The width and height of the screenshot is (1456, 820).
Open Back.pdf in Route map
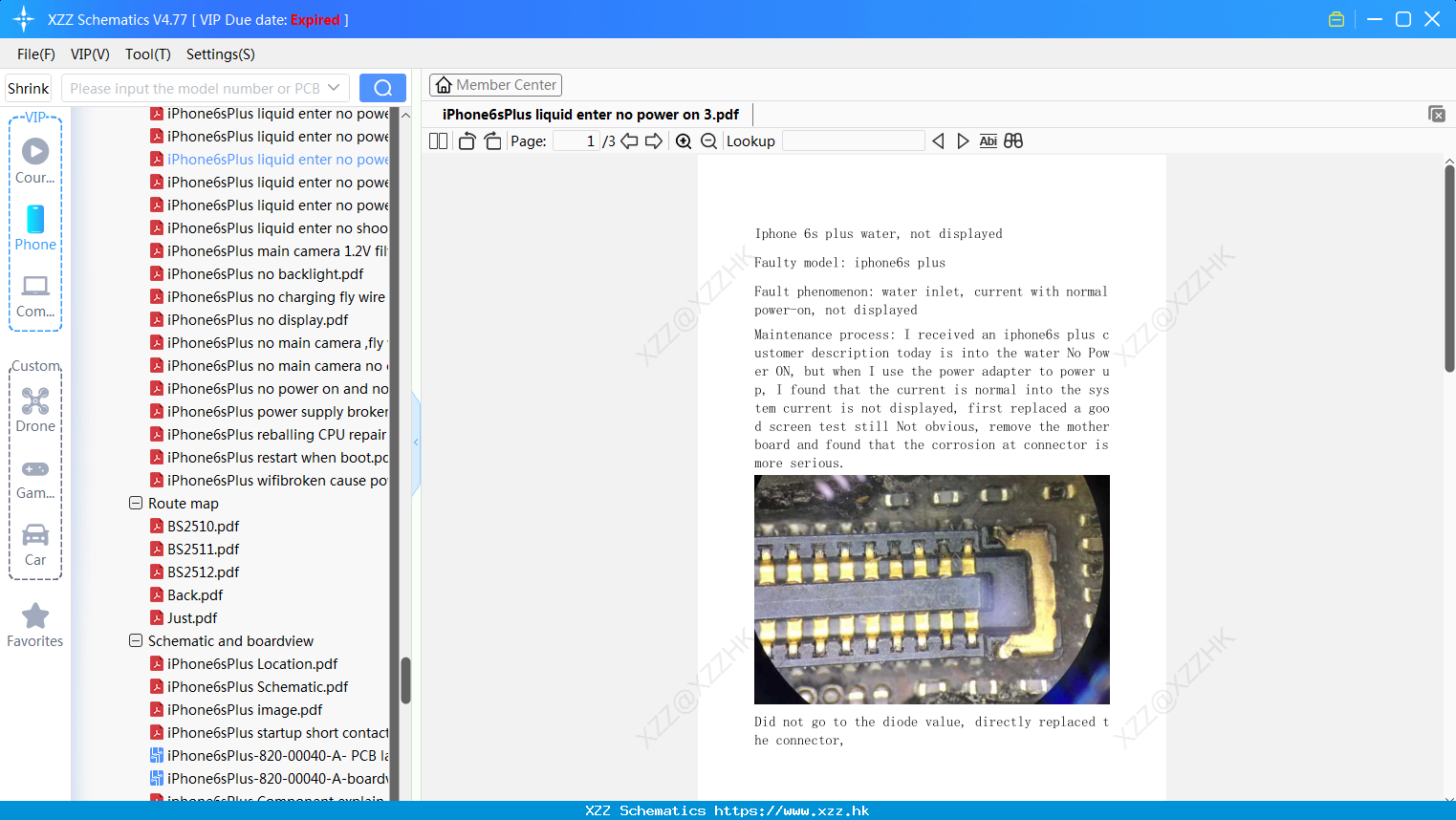click(195, 594)
